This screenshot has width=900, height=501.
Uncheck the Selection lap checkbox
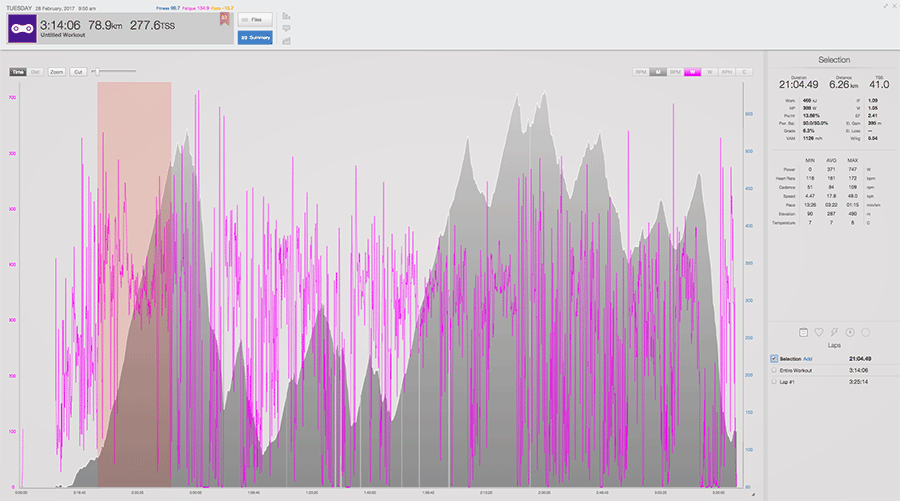click(774, 359)
